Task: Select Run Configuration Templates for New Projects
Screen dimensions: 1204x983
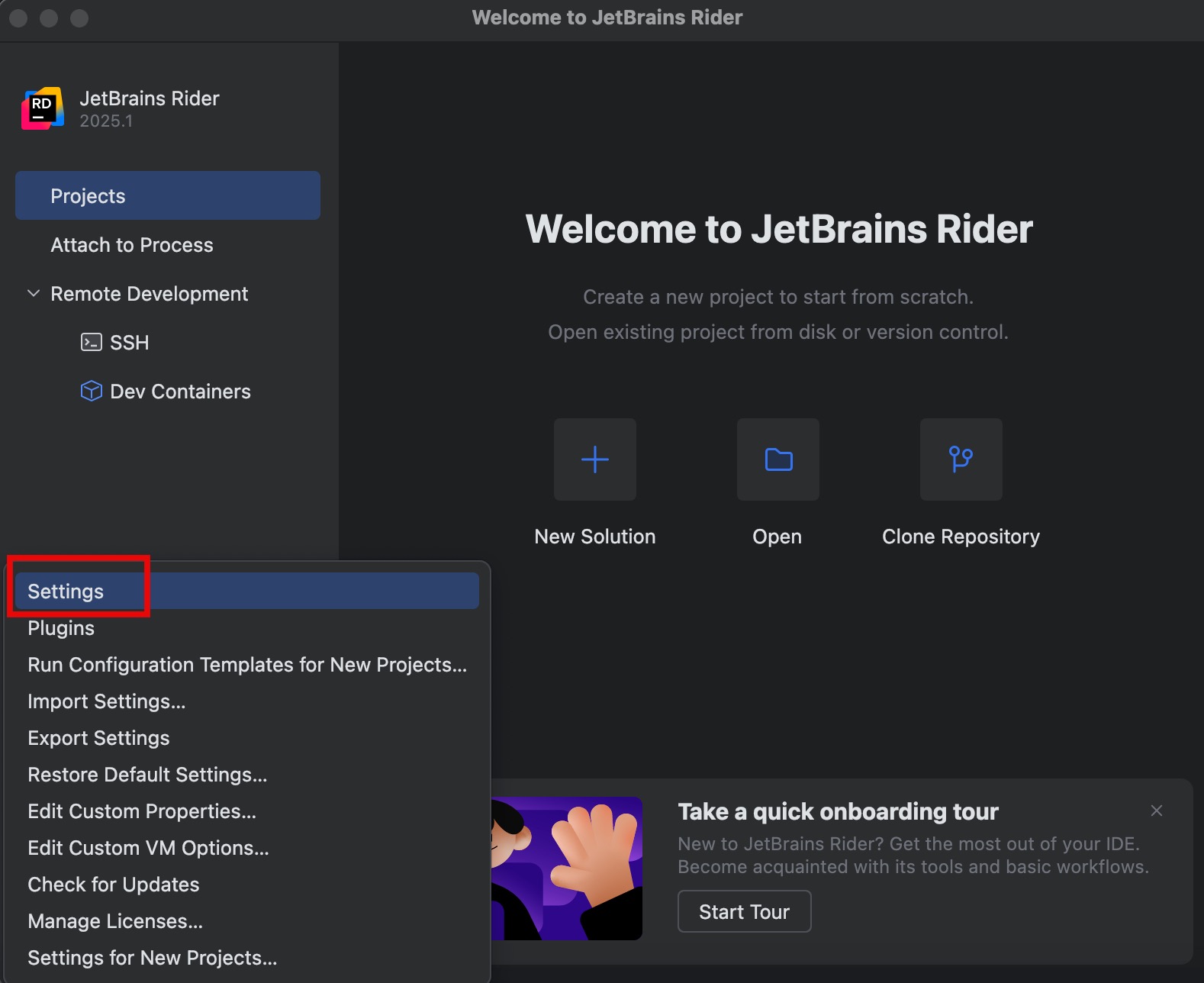Action: pyautogui.click(x=246, y=665)
